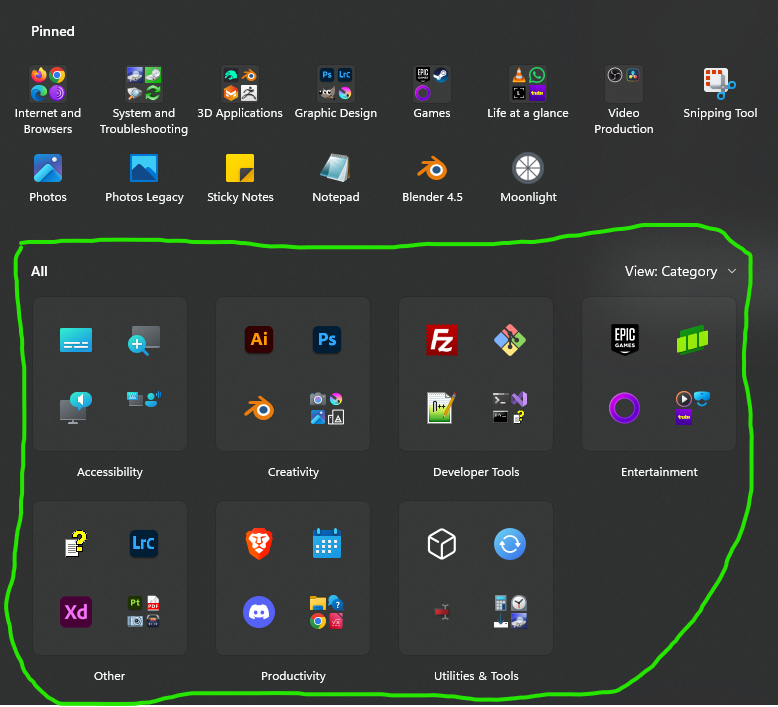Open the Calendar app in Productivity

327,544
